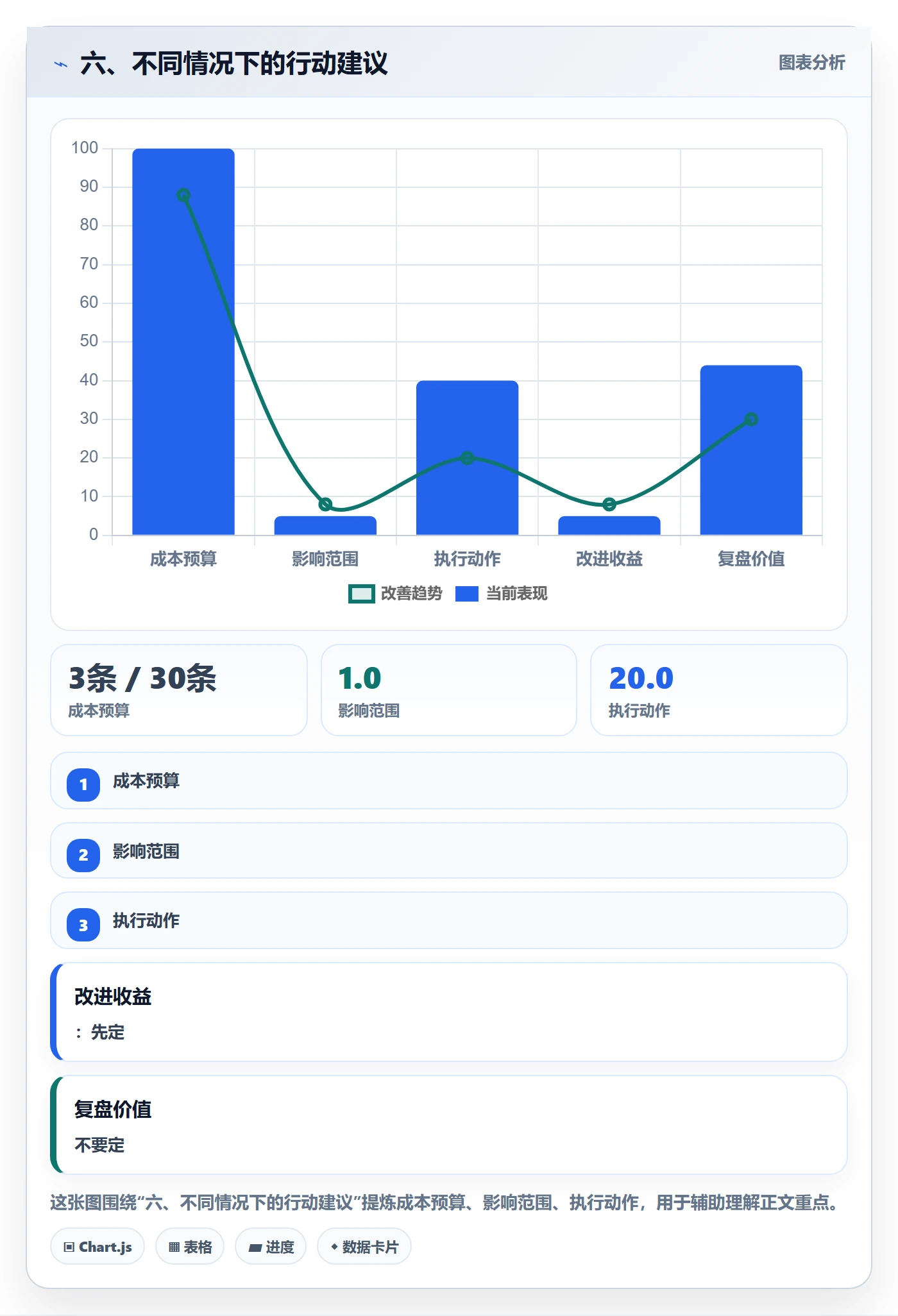Screen dimensions: 898x1316
Task: Click the 改进收益 card heading
Action: pos(113,997)
